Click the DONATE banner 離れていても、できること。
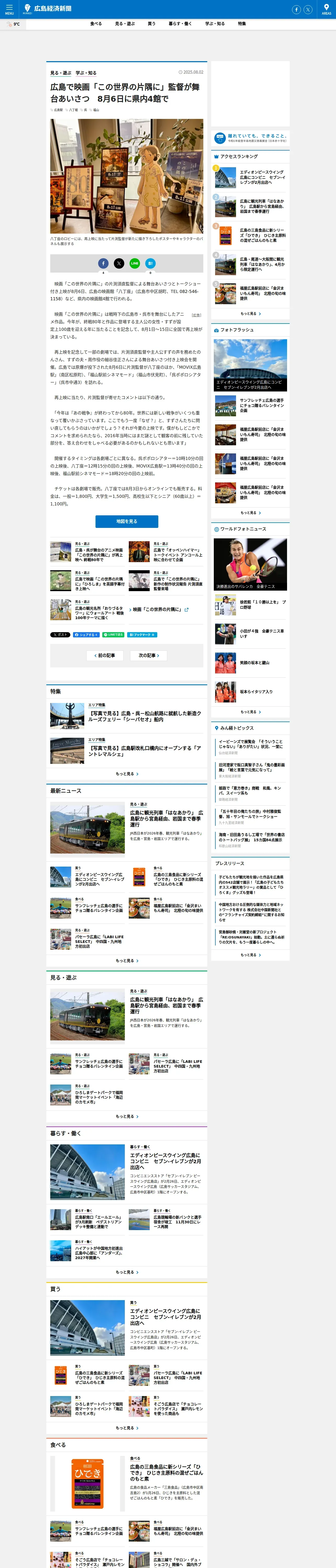The height and width of the screenshot is (1568, 336). click(x=251, y=138)
